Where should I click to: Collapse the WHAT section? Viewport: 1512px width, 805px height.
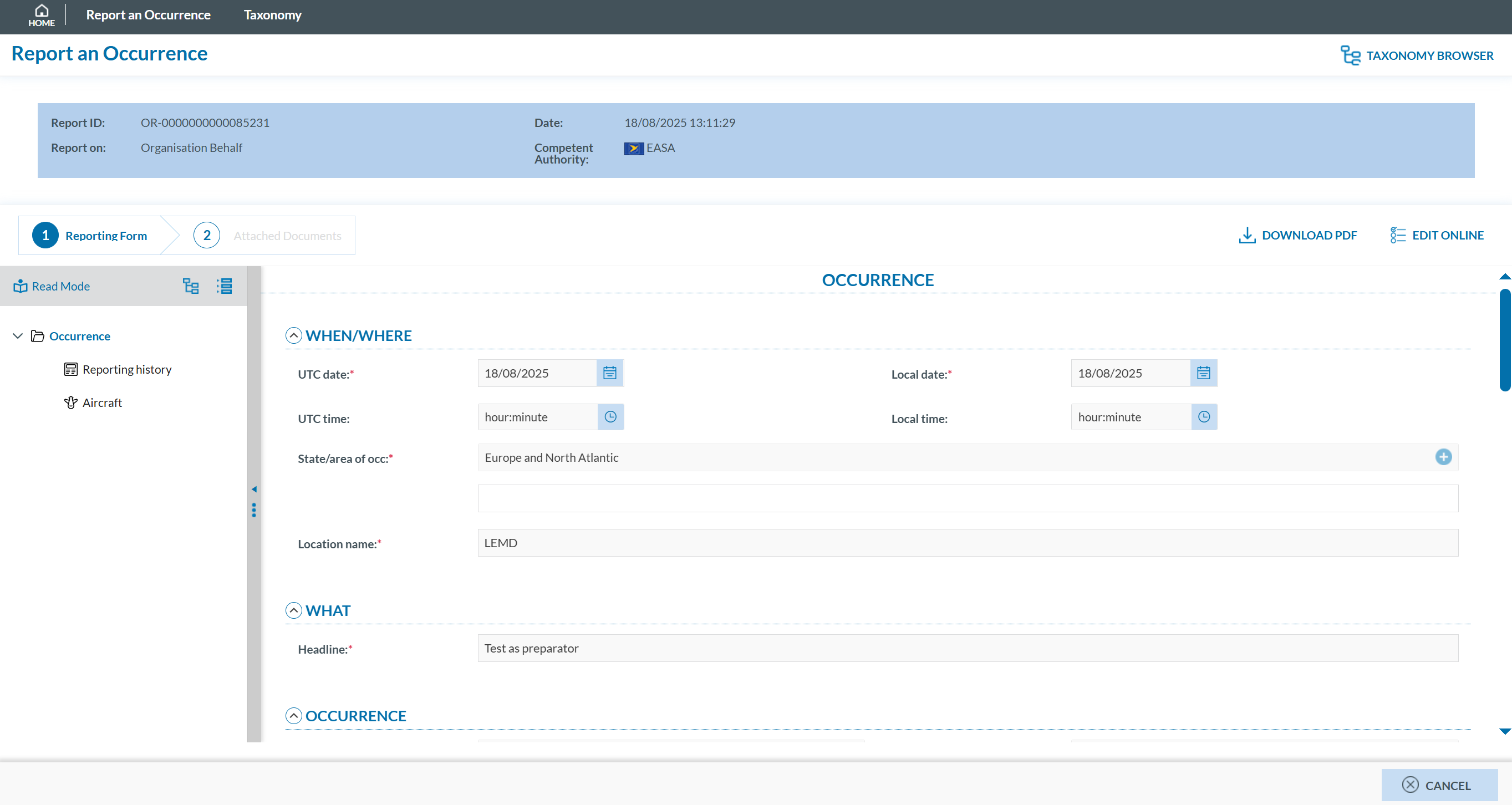coord(293,611)
